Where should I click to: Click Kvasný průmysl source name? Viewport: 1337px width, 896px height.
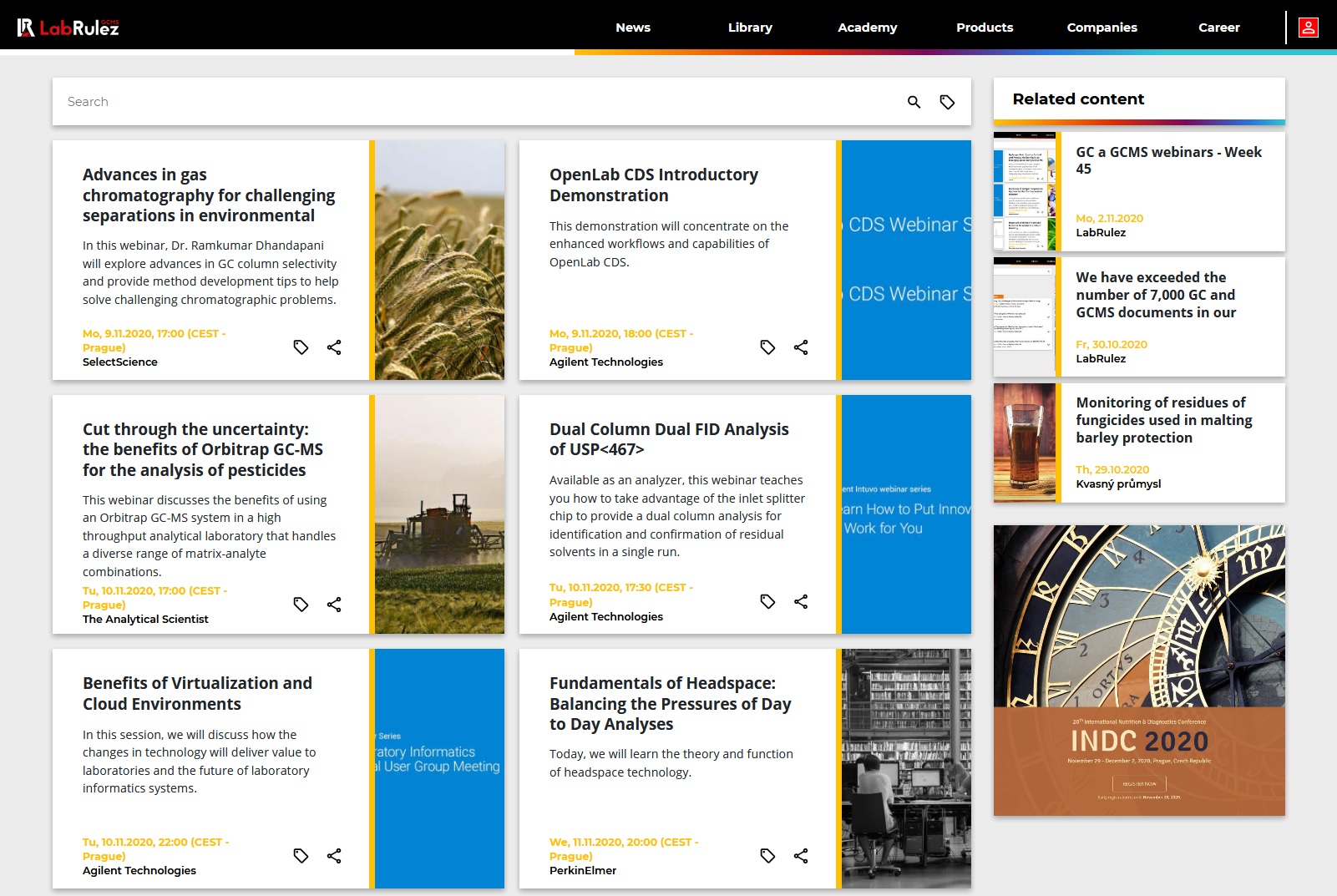(x=1118, y=484)
